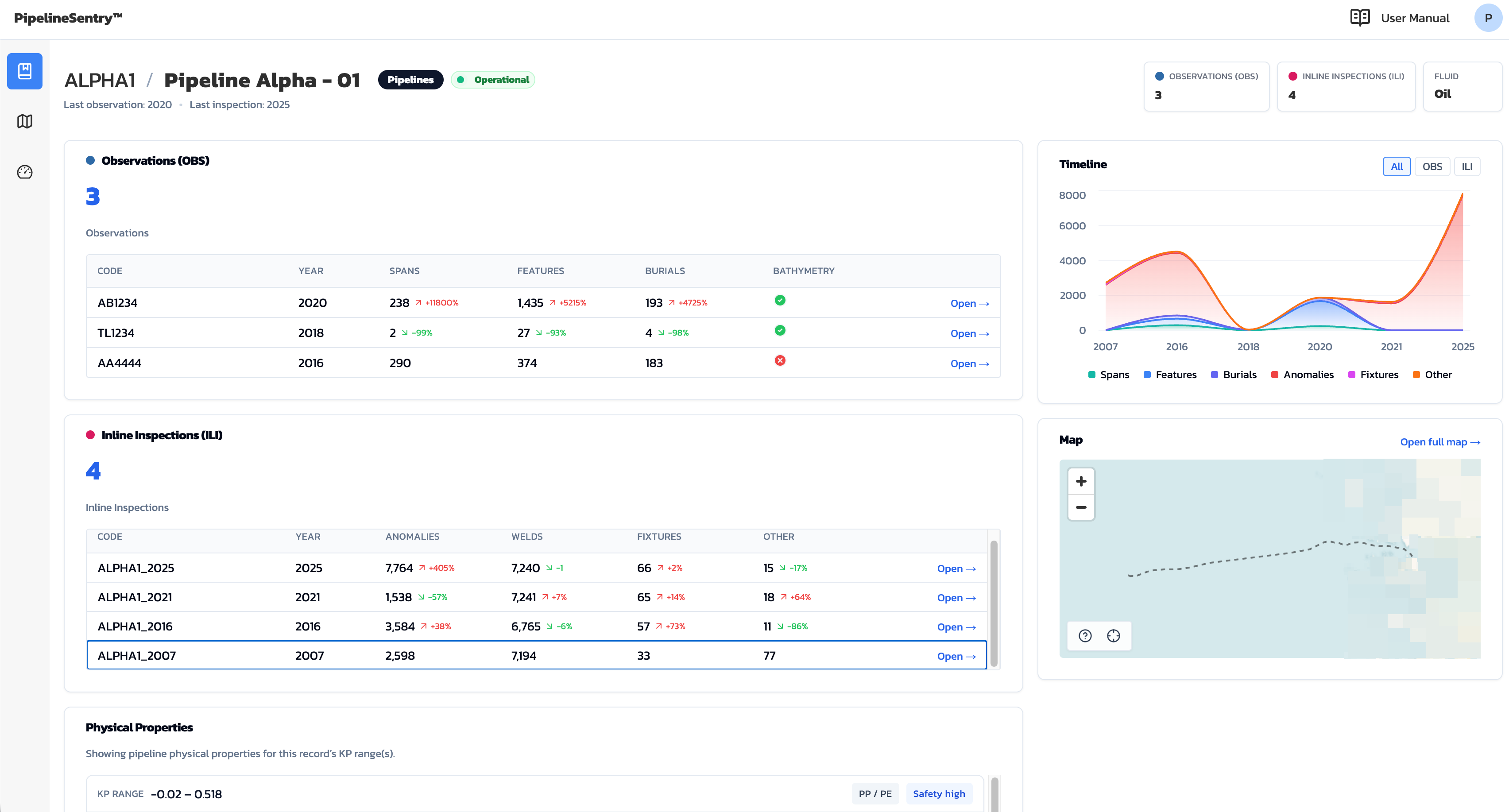This screenshot has height=812, width=1509.
Task: Open observation AB1234
Action: 970,303
